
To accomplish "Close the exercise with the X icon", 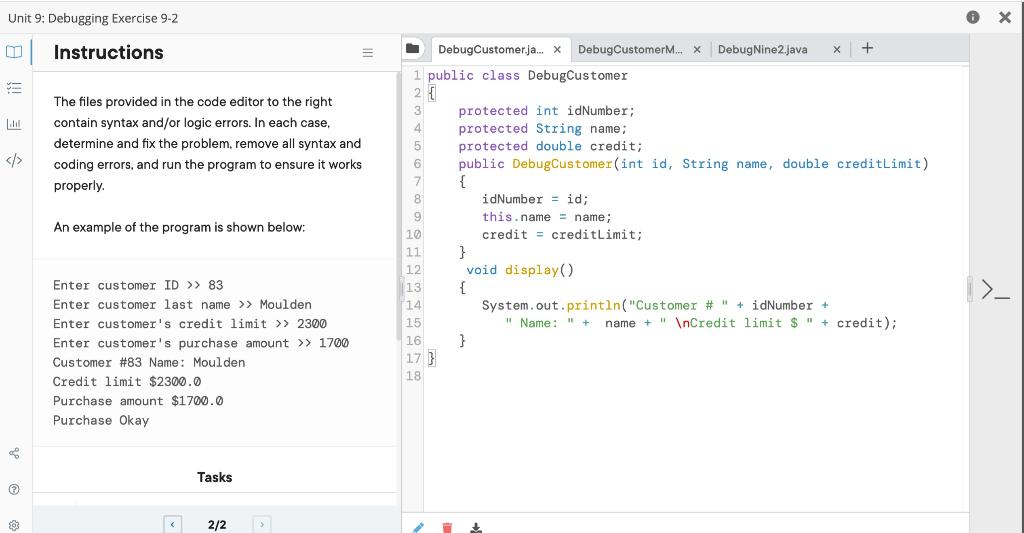I will tap(1005, 17).
